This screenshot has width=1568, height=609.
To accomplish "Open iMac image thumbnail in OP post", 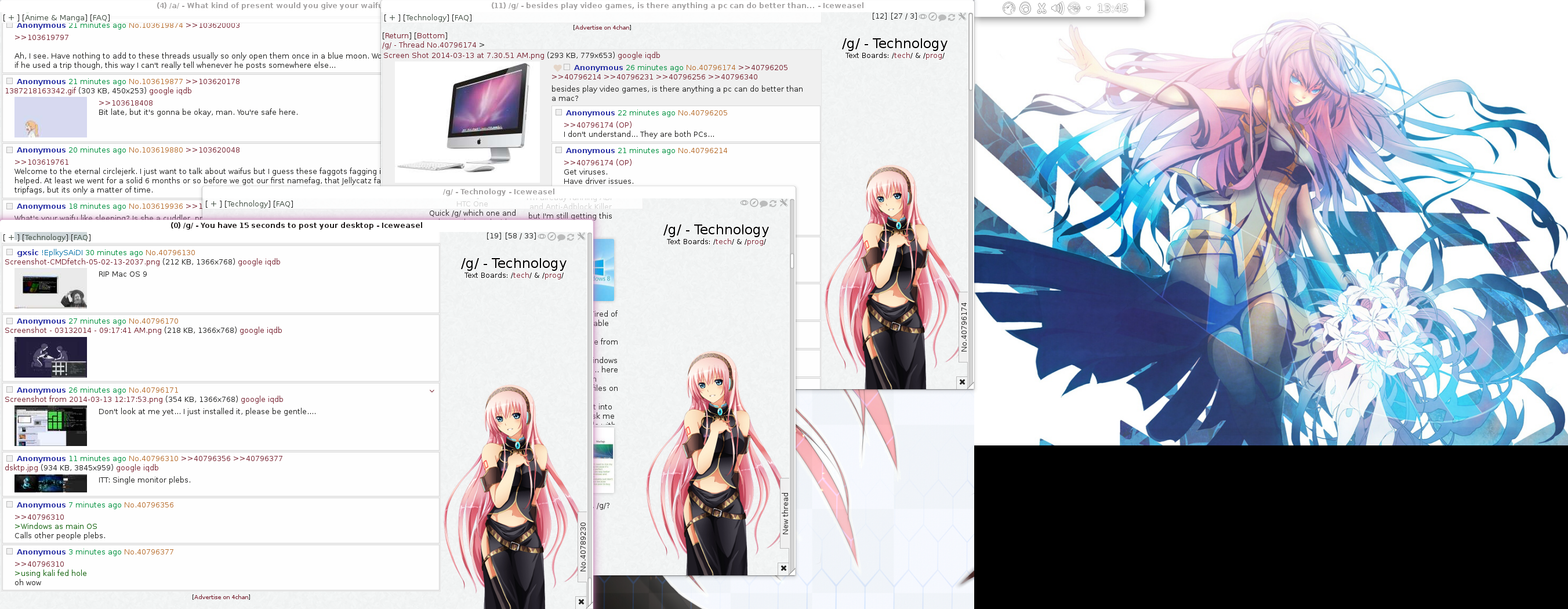I will (x=467, y=121).
